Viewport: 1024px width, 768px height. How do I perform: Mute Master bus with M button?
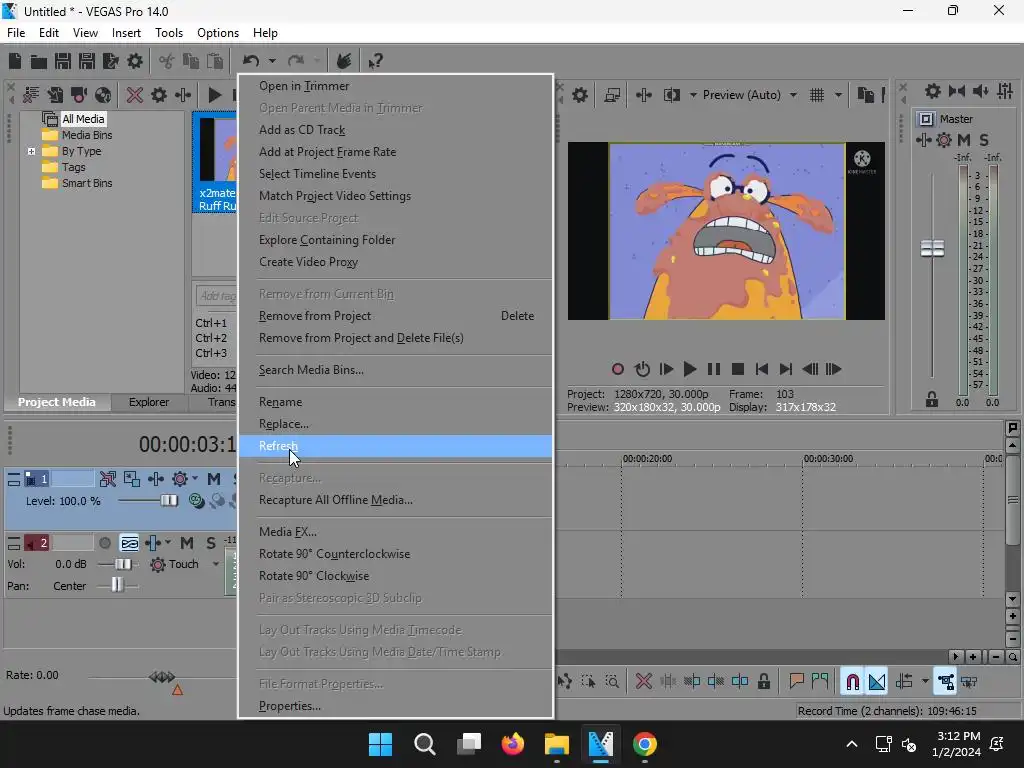click(963, 140)
